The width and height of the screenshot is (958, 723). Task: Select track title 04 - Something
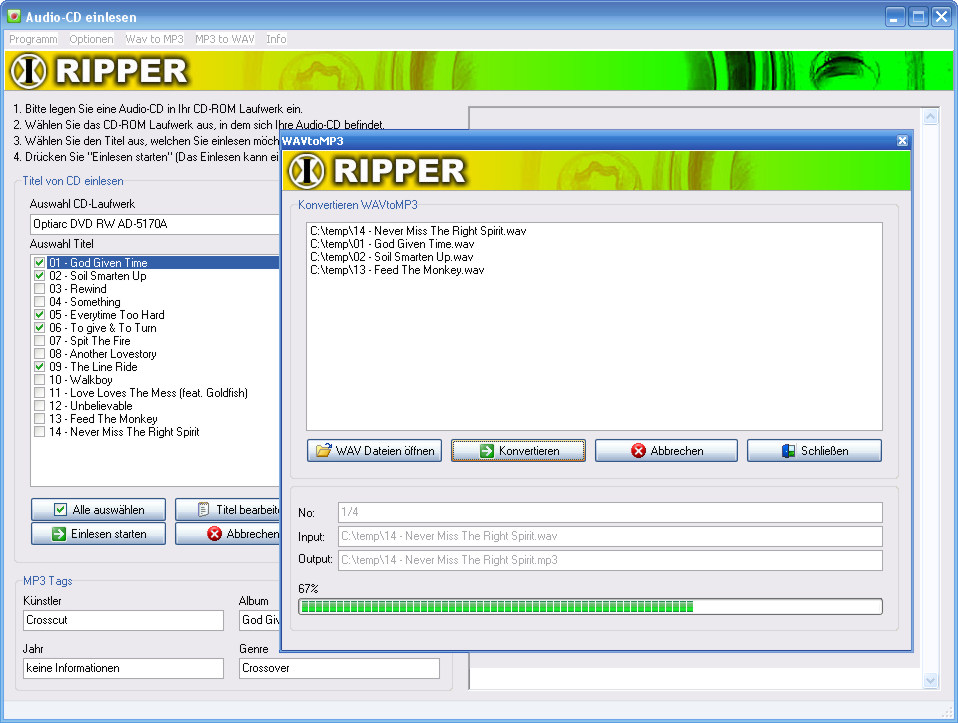[84, 302]
